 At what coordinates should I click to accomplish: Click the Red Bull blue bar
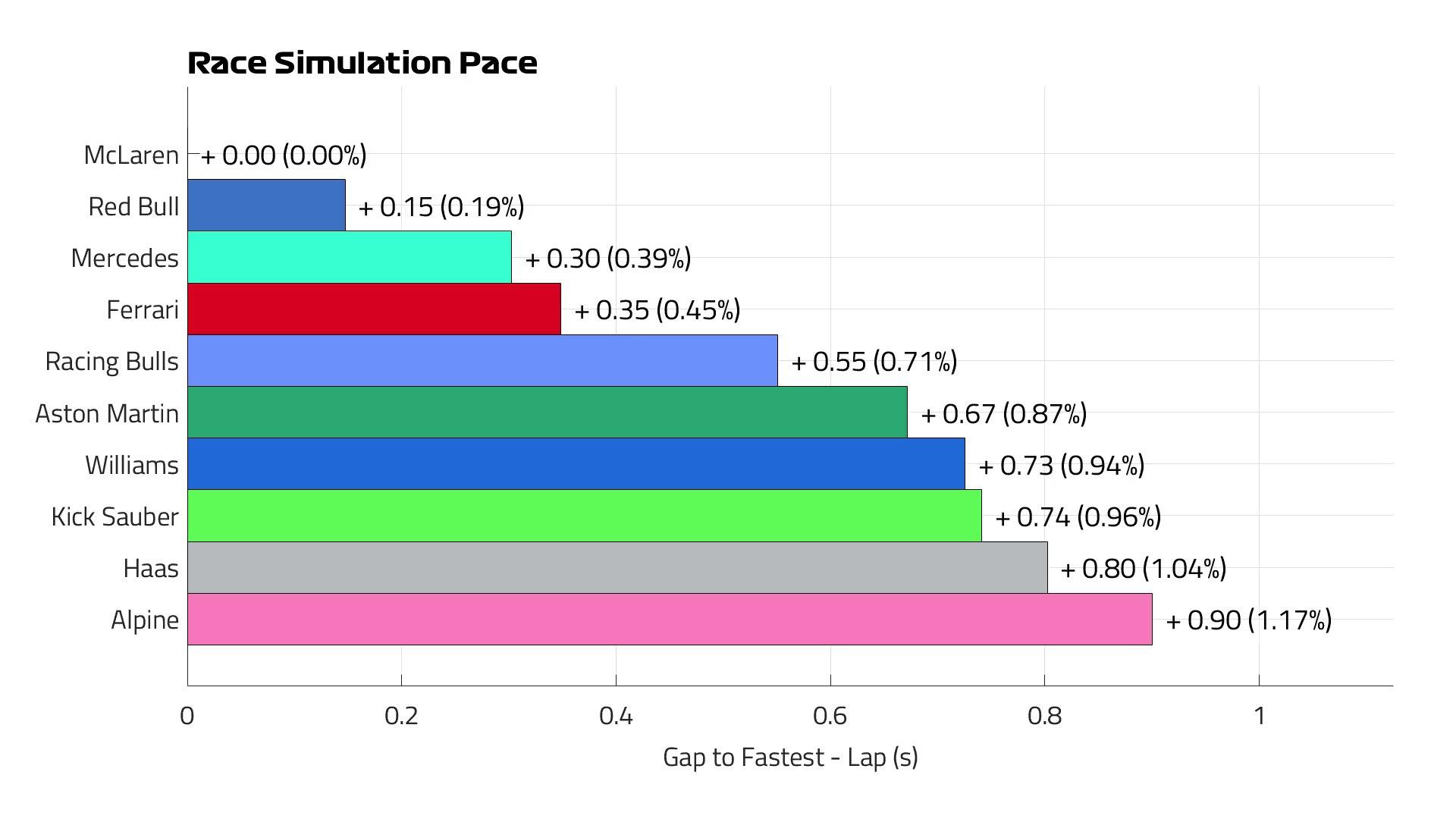(x=266, y=205)
